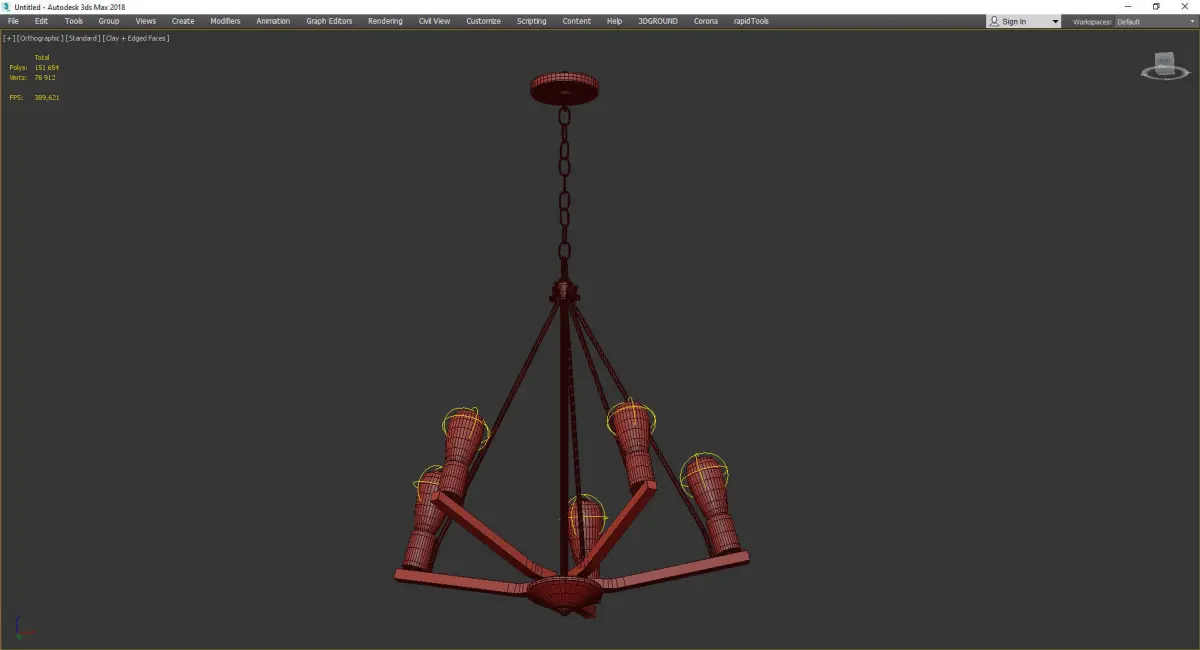Open the 3DGROUND menu
The width and height of the screenshot is (1200, 650).
click(658, 21)
